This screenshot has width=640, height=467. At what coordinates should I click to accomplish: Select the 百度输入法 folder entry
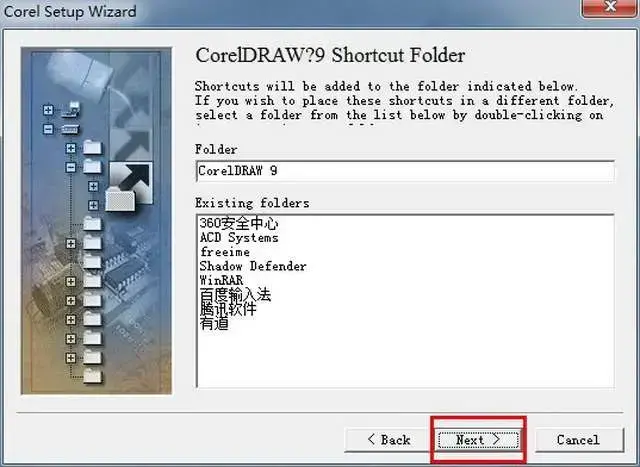(x=235, y=295)
